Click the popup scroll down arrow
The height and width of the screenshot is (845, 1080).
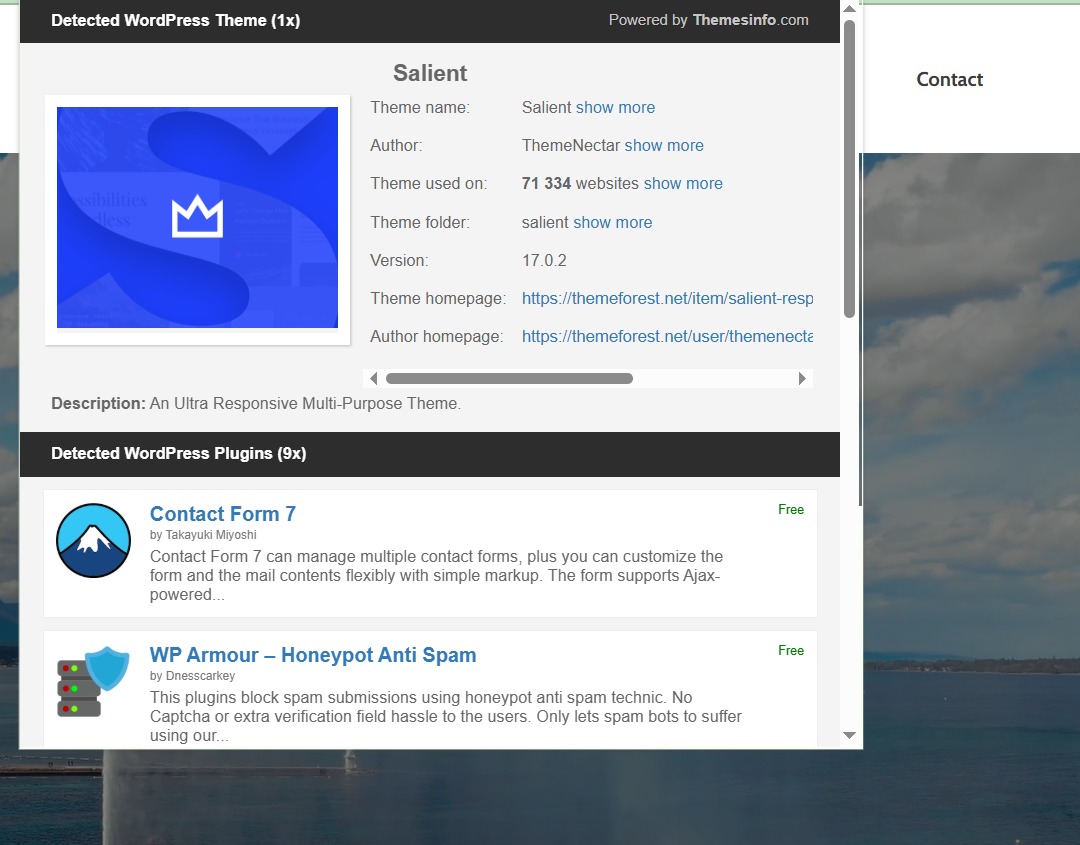tap(849, 736)
